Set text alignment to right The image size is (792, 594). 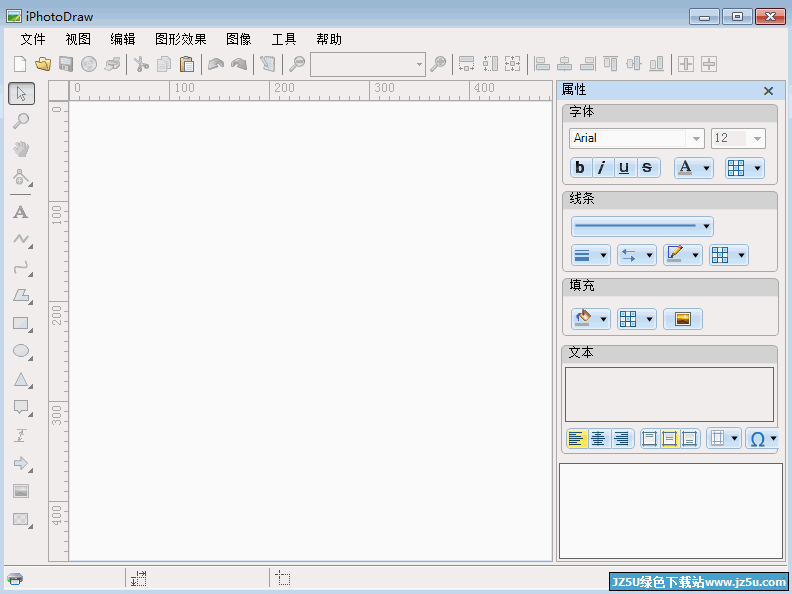pyautogui.click(x=622, y=439)
